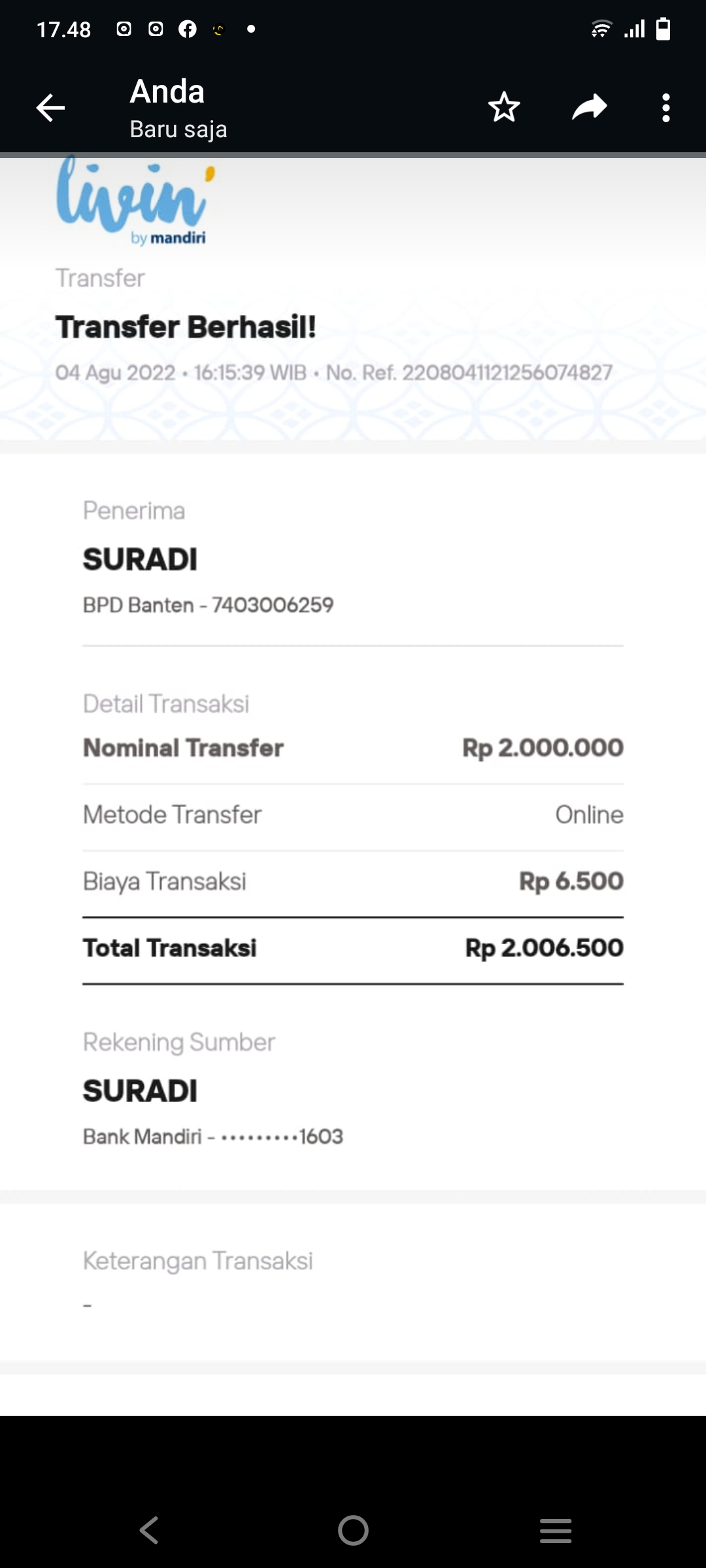
Task: Forward the receipt using the share arrow
Action: pyautogui.click(x=590, y=108)
